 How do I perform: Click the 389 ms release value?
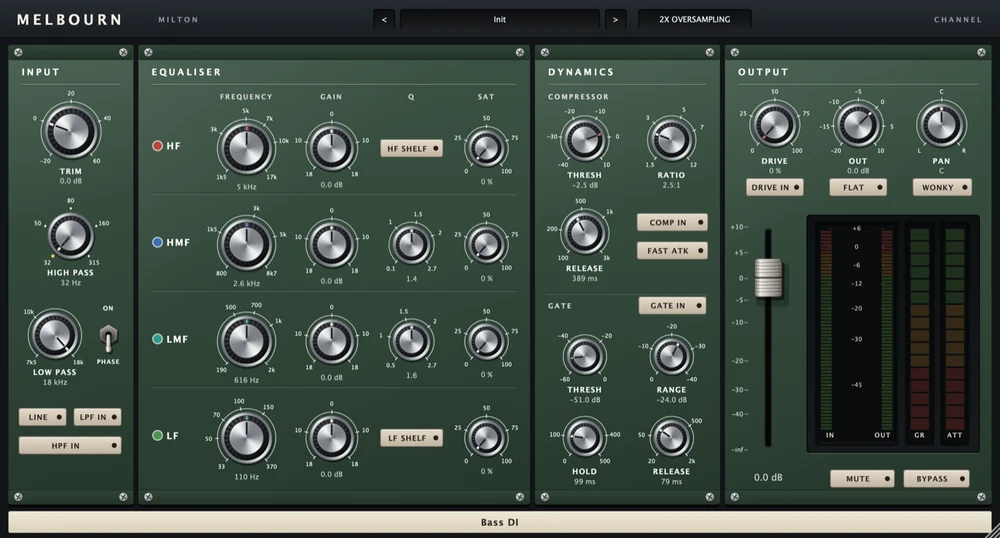point(584,279)
